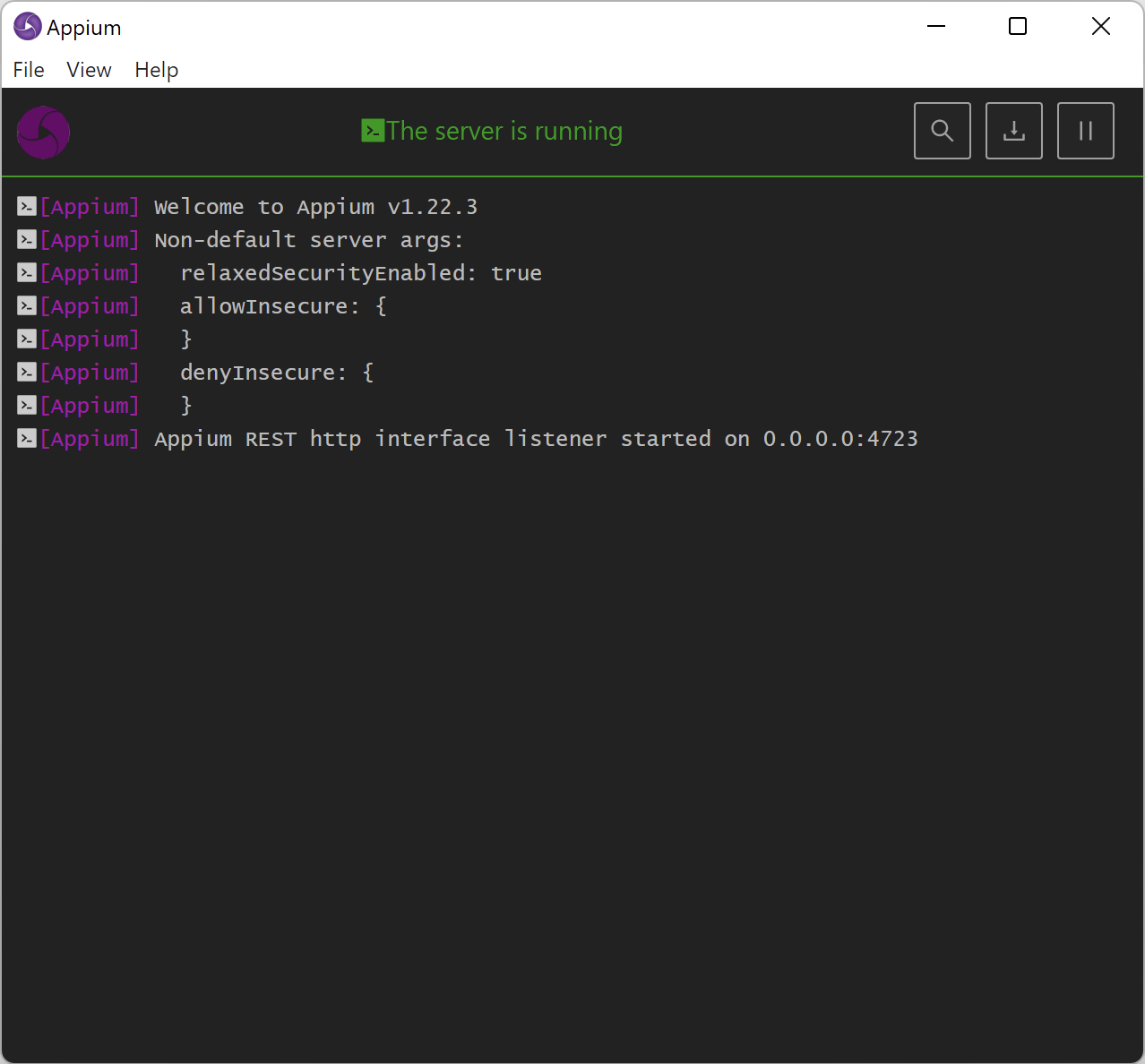The height and width of the screenshot is (1064, 1145).
Task: Open the Help menu
Action: [156, 70]
